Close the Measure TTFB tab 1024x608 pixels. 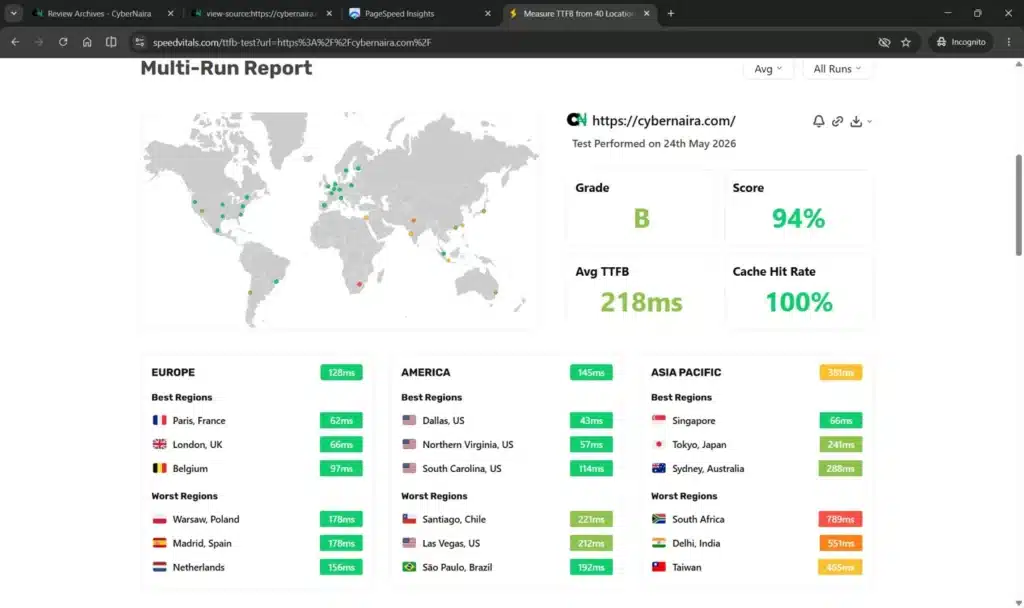(647, 13)
